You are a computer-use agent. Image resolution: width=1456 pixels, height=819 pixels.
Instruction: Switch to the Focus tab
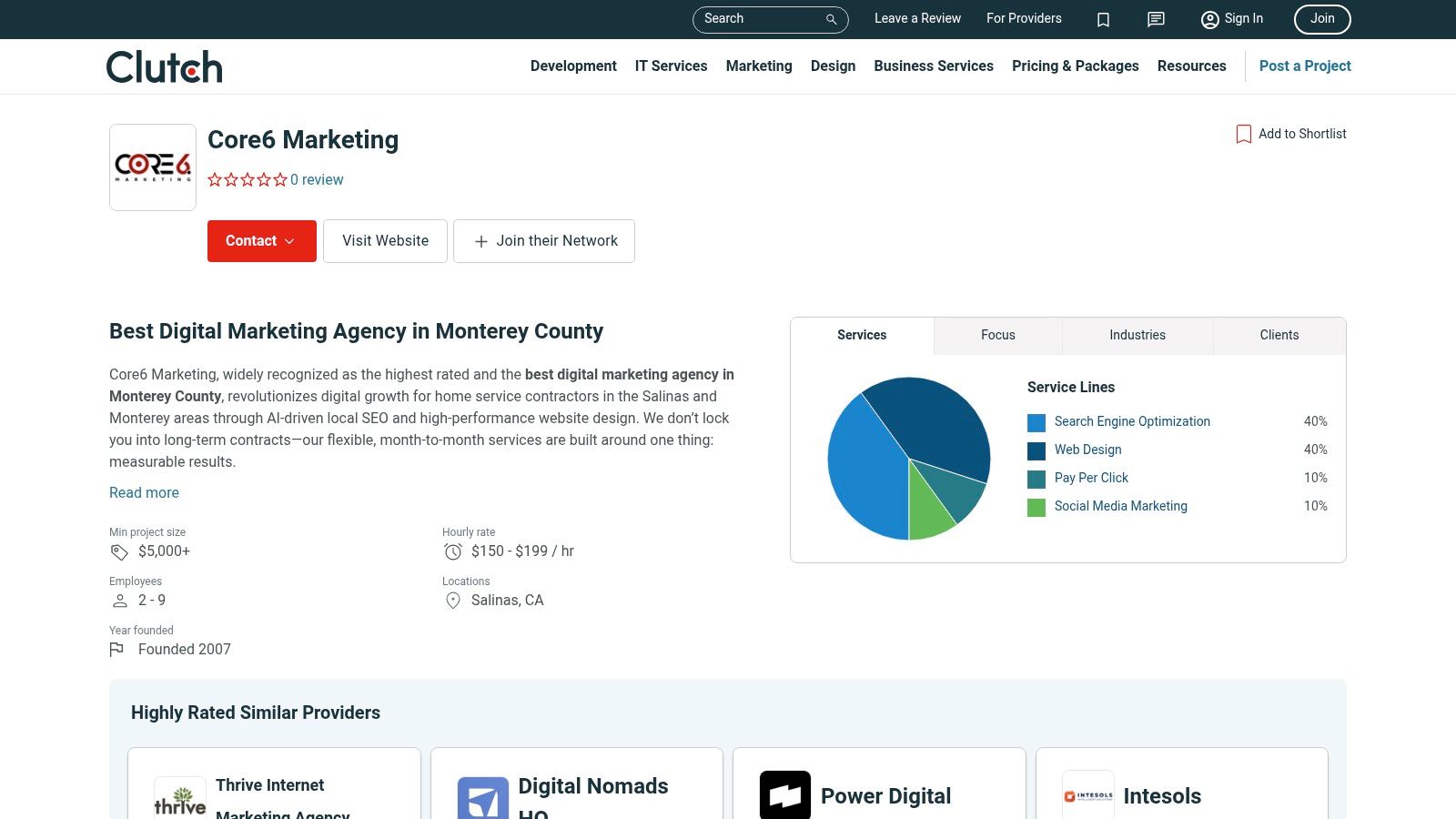pos(997,335)
